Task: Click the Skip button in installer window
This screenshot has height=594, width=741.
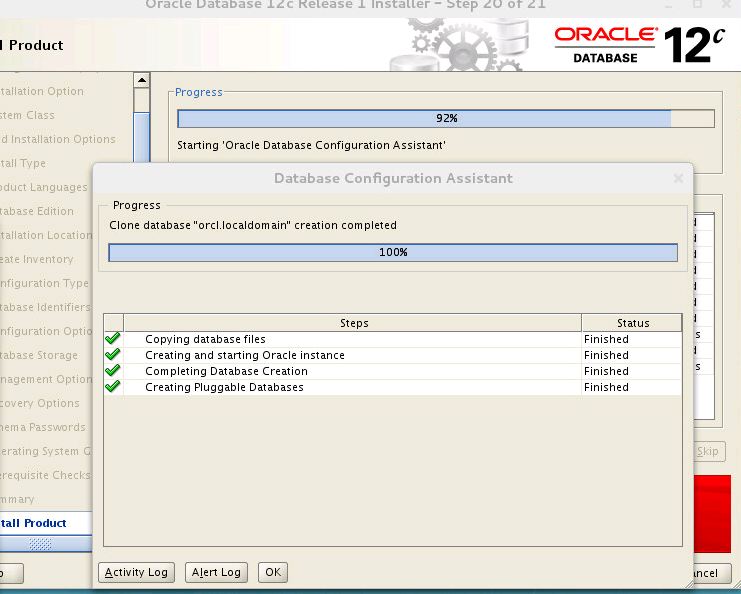Action: point(708,451)
